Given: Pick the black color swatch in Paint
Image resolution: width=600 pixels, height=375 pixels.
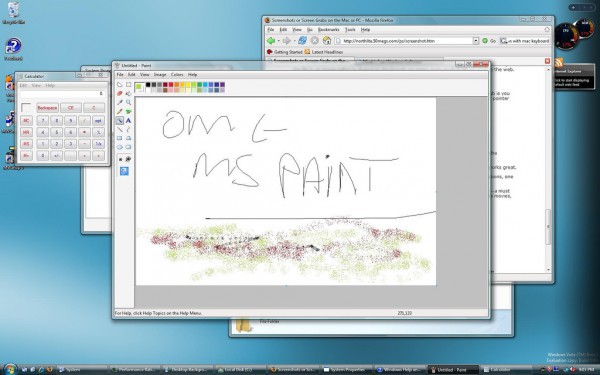Looking at the screenshot, I should (x=148, y=85).
